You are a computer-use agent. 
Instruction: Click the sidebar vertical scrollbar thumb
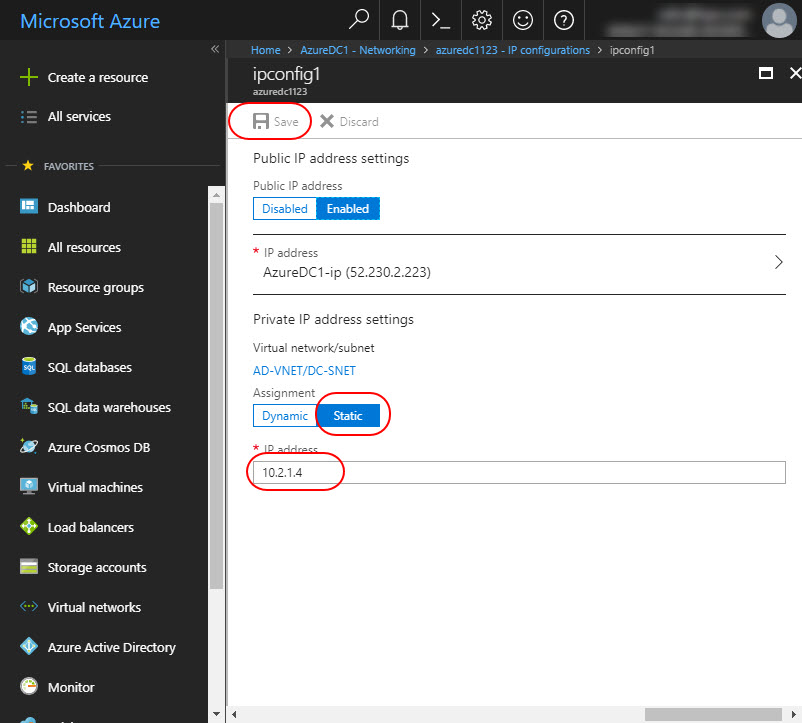click(216, 396)
